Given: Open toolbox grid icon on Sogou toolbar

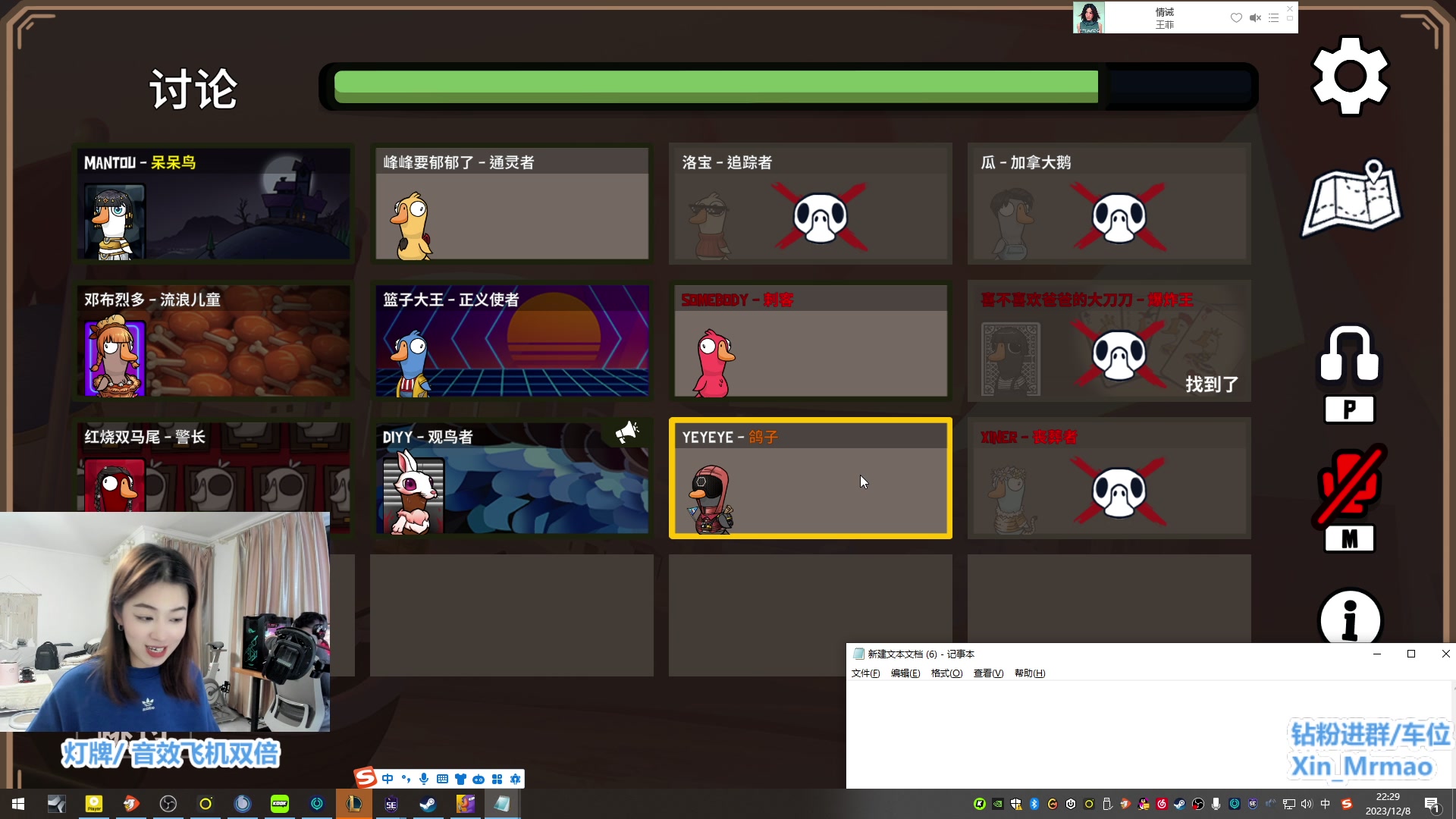Looking at the screenshot, I should (x=497, y=779).
